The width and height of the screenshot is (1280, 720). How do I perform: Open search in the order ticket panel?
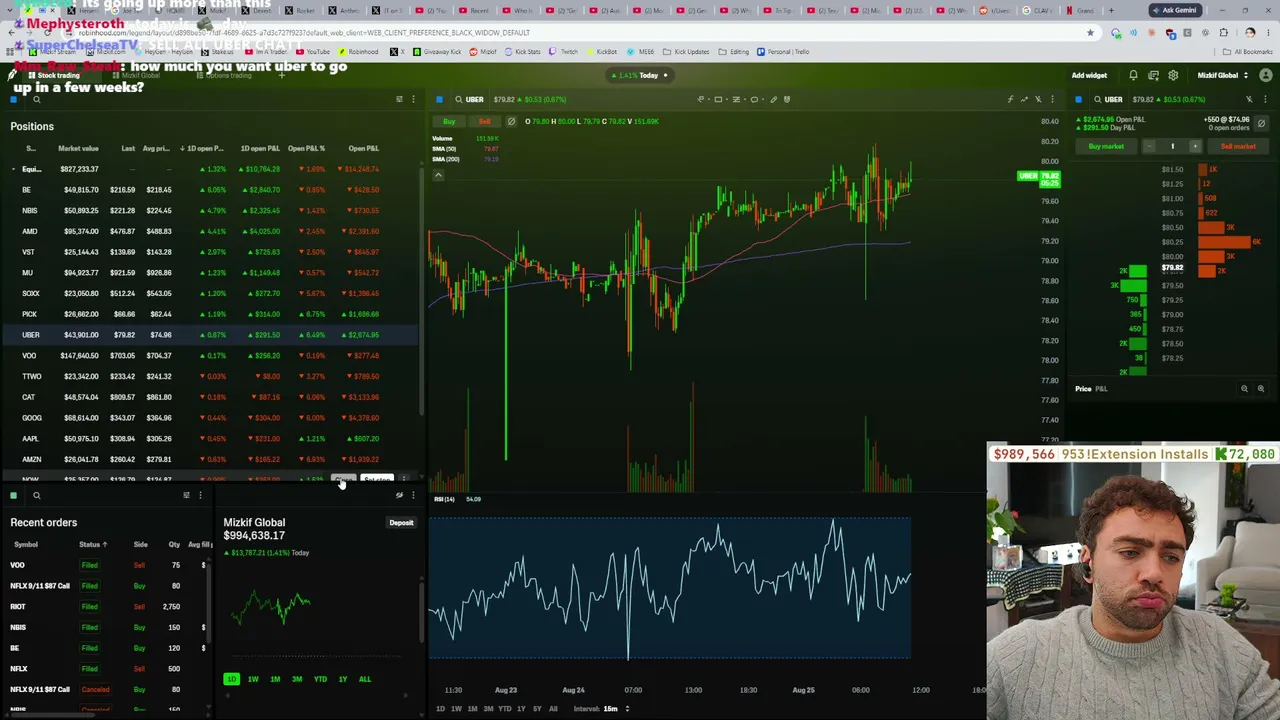[x=1098, y=99]
